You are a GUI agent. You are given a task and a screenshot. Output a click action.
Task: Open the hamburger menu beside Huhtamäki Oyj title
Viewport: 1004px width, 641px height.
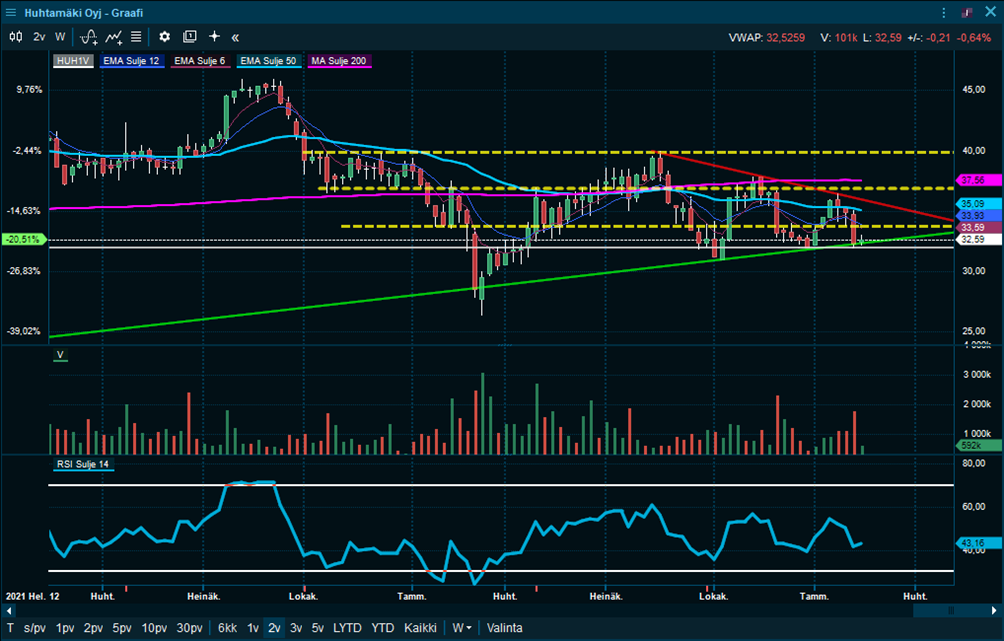(12, 12)
